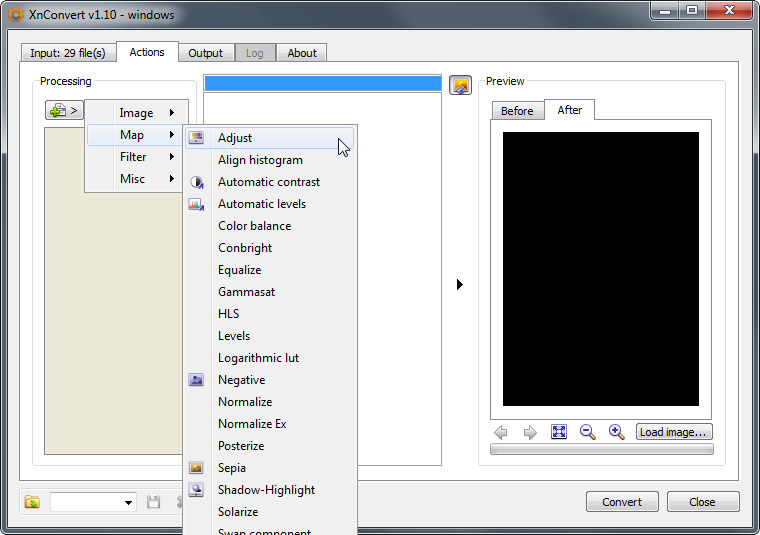Click the fit-to-window icon under preview

coord(559,432)
